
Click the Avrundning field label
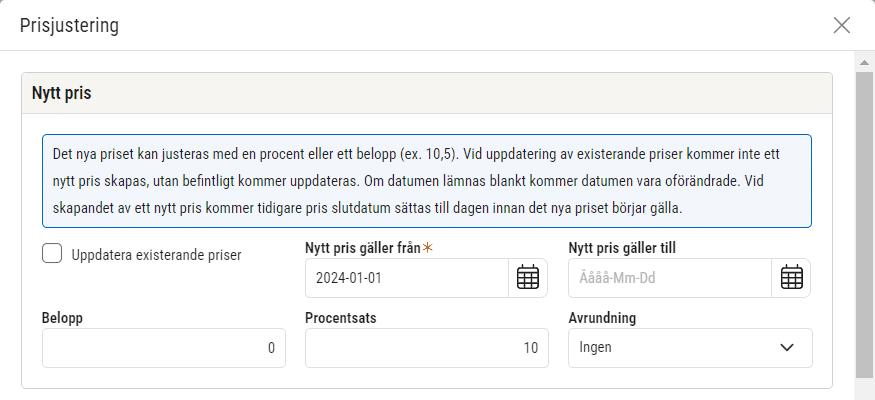pyautogui.click(x=602, y=318)
